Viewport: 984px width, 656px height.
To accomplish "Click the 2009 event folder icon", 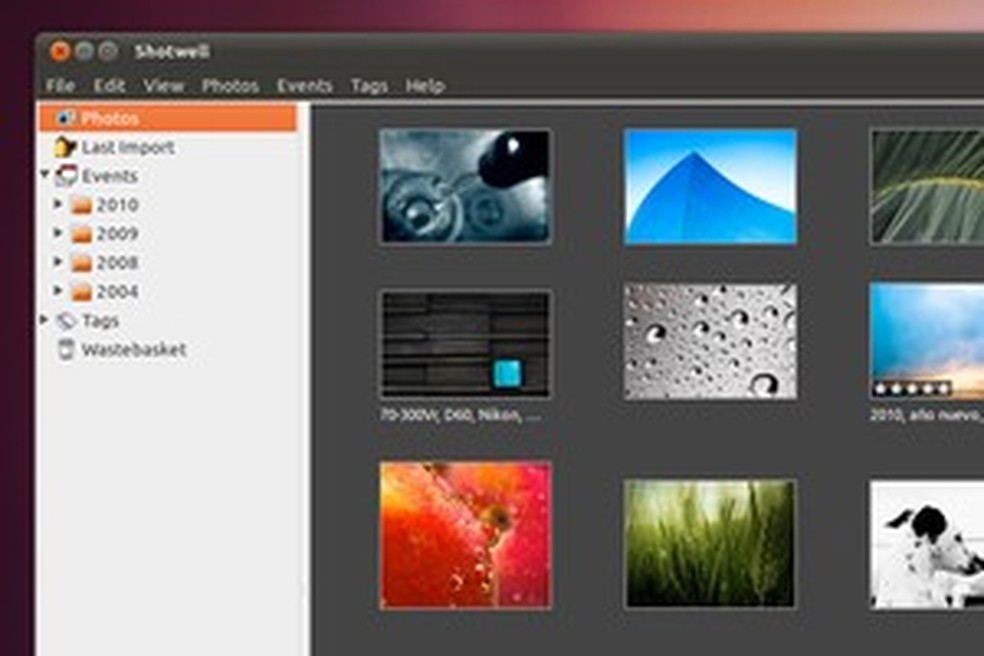I will click(x=82, y=233).
